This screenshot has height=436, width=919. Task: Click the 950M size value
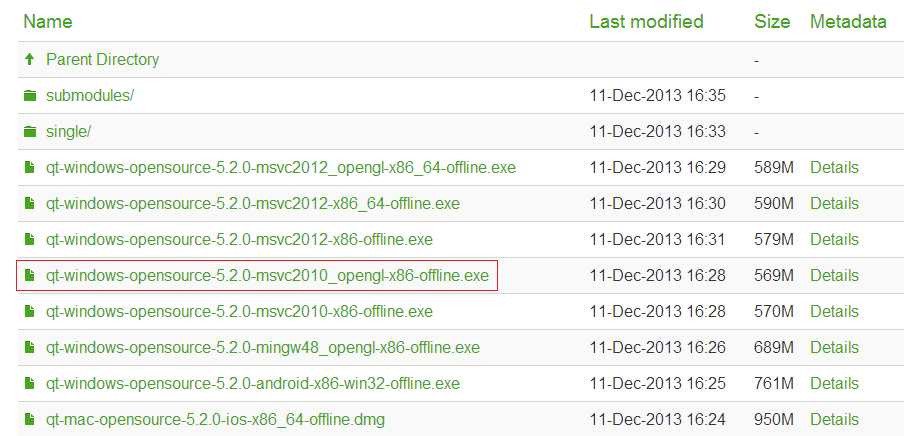774,420
